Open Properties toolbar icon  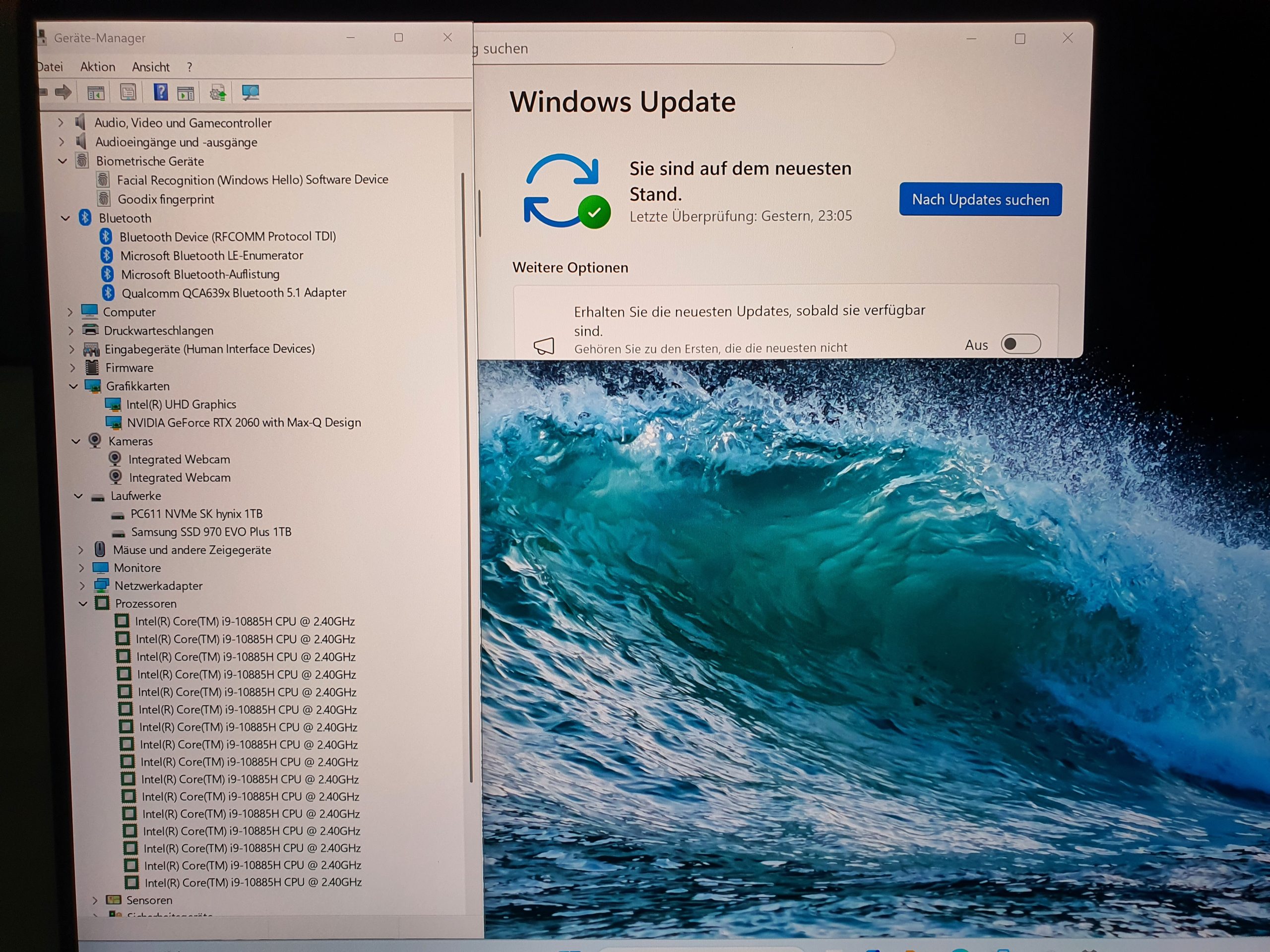[x=128, y=92]
